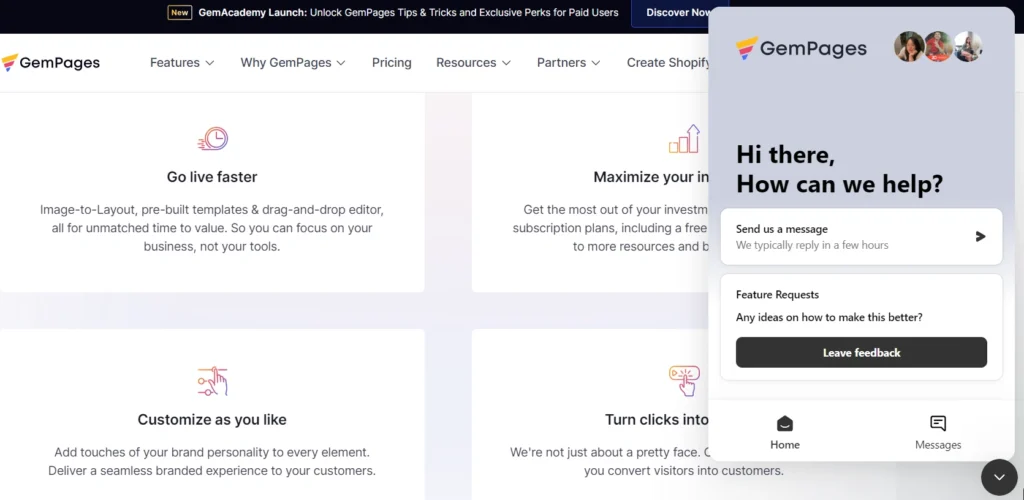Click the Messages speech bubble icon
The image size is (1024, 500).
click(938, 424)
